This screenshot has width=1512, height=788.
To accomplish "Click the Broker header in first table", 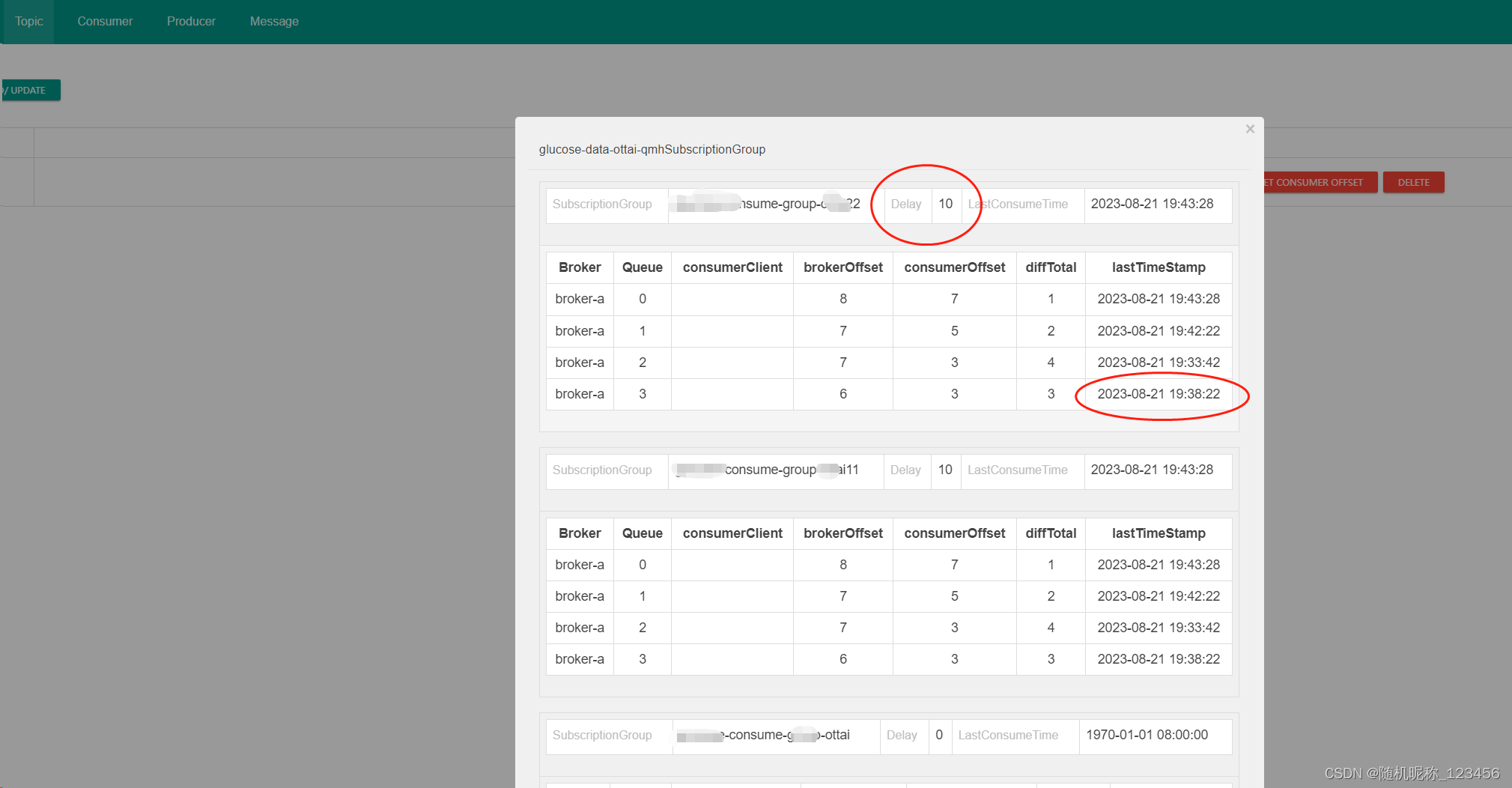I will tap(580, 267).
